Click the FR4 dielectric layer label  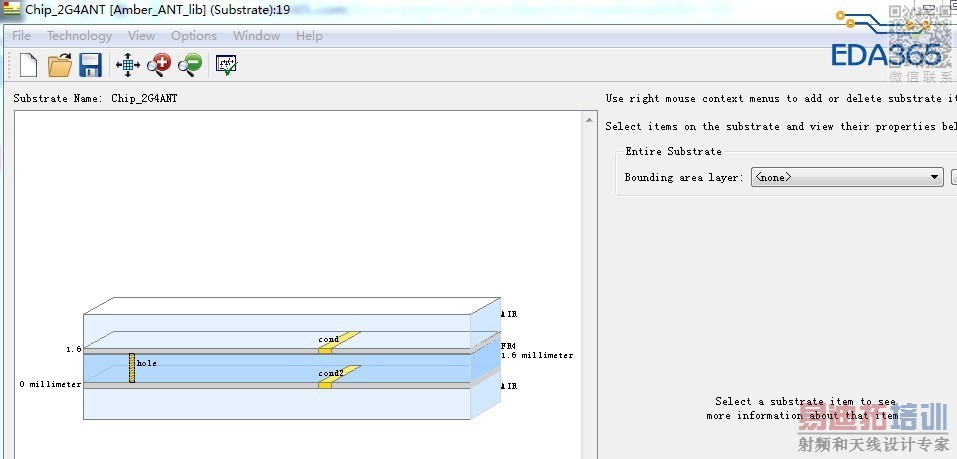tap(508, 346)
